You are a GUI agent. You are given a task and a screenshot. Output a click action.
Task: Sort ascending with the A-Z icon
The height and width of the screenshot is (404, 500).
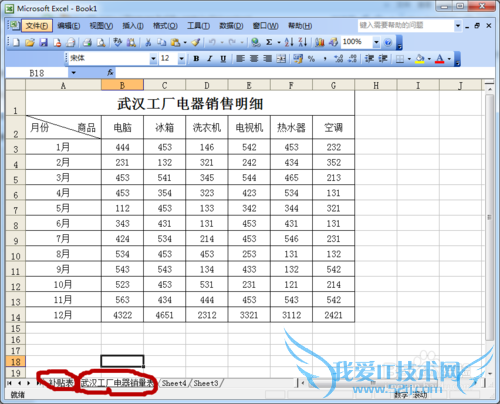[x=289, y=42]
